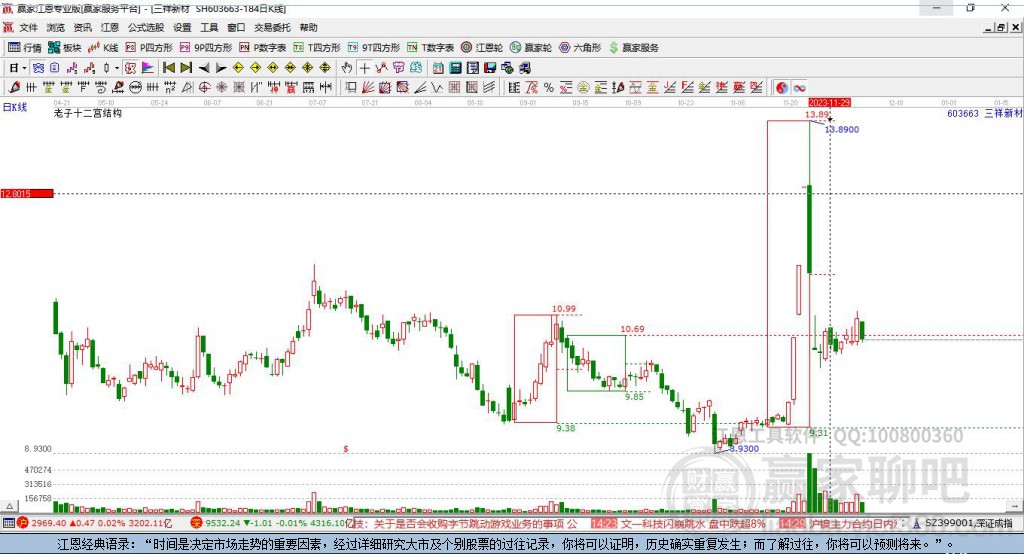Open the 9T四方形 tool

tap(374, 48)
